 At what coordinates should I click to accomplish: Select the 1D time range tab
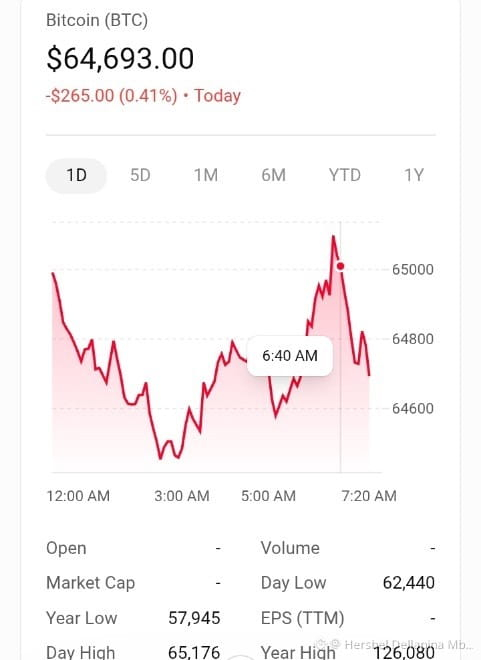click(76, 176)
